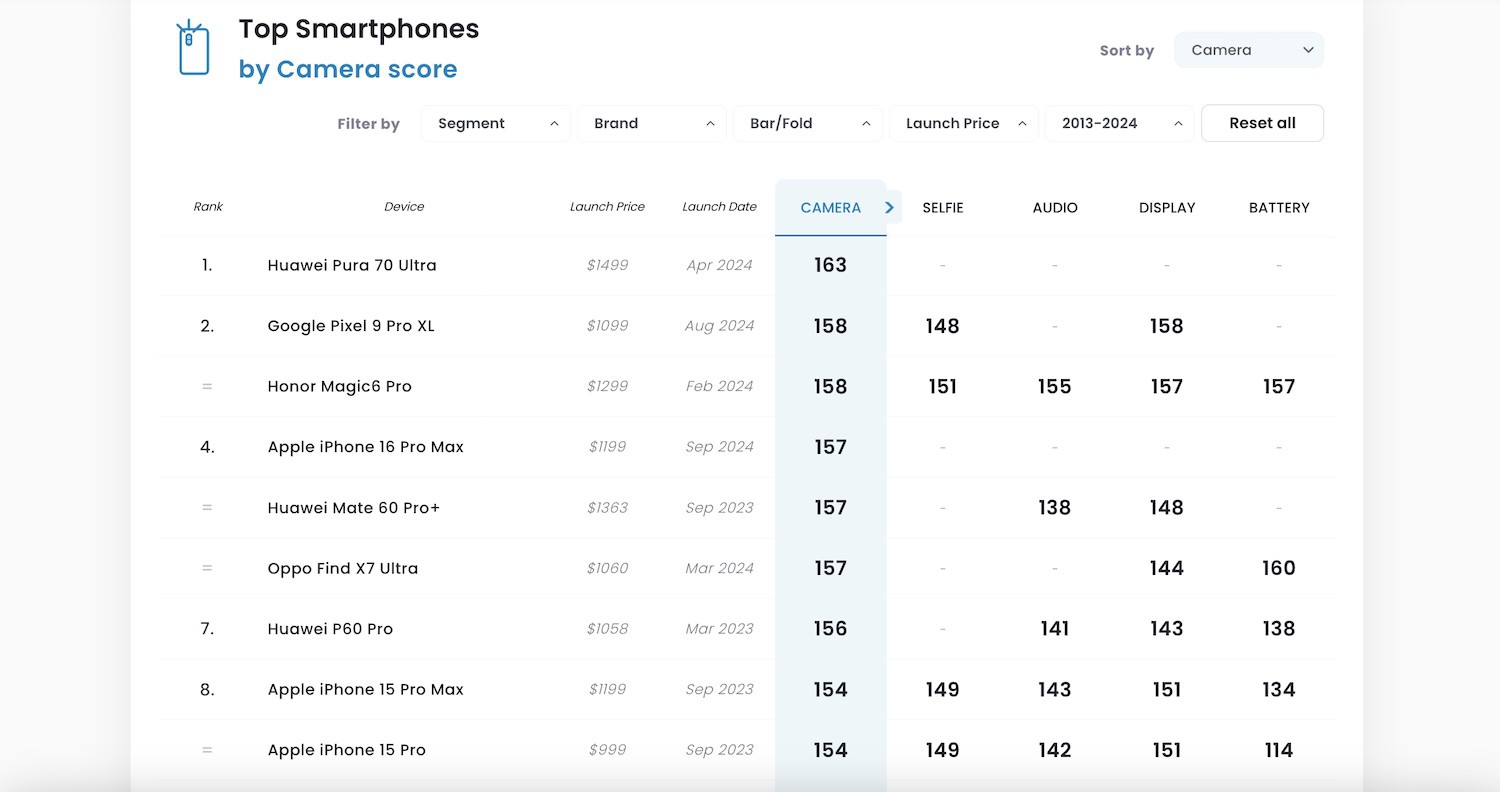Open the Sort by Camera dropdown
The width and height of the screenshot is (1500, 792).
click(1249, 50)
